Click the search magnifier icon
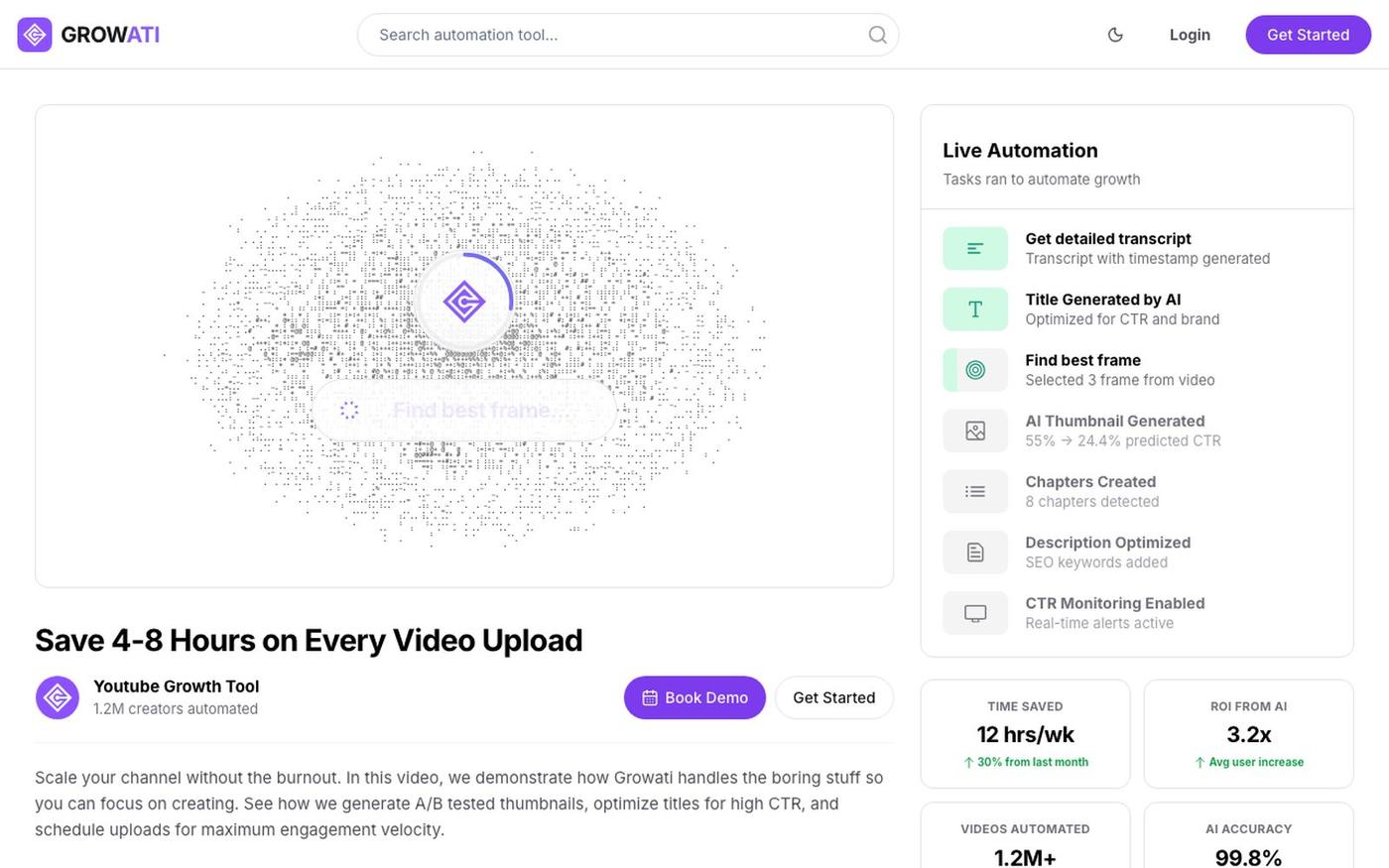Viewport: 1389px width, 868px height. (x=877, y=35)
